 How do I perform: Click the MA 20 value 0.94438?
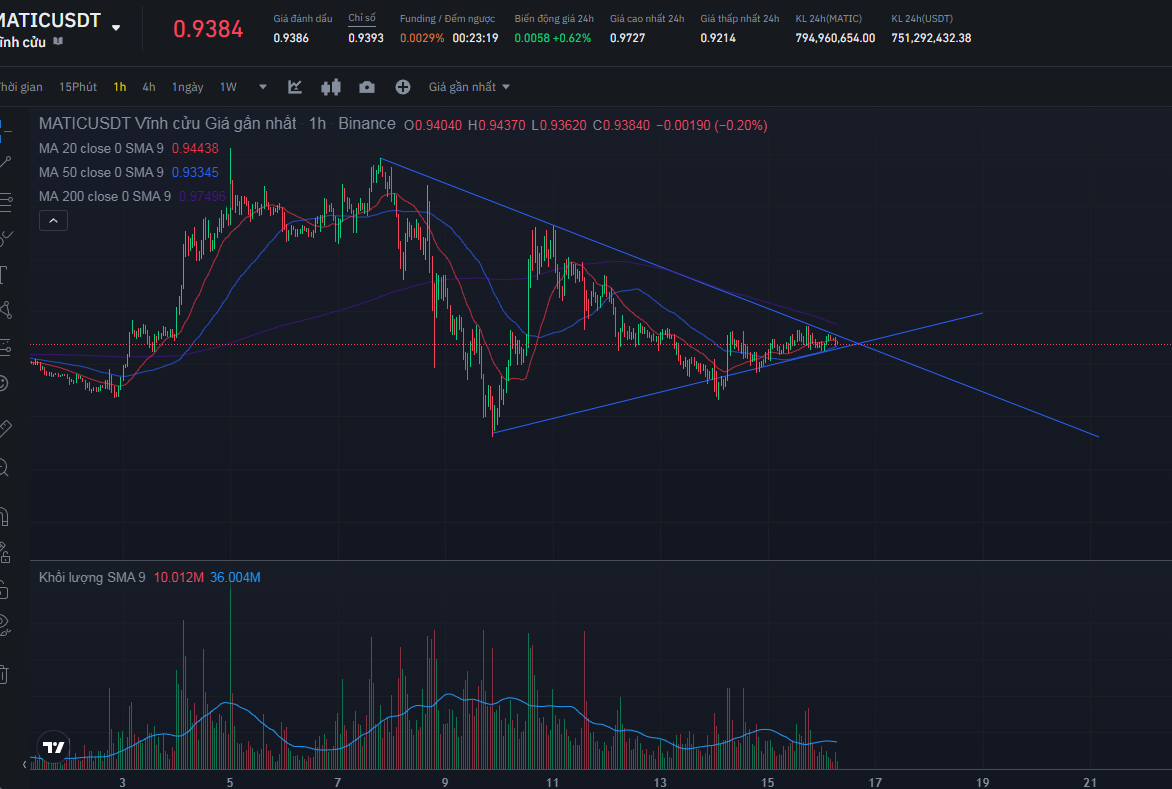click(195, 148)
